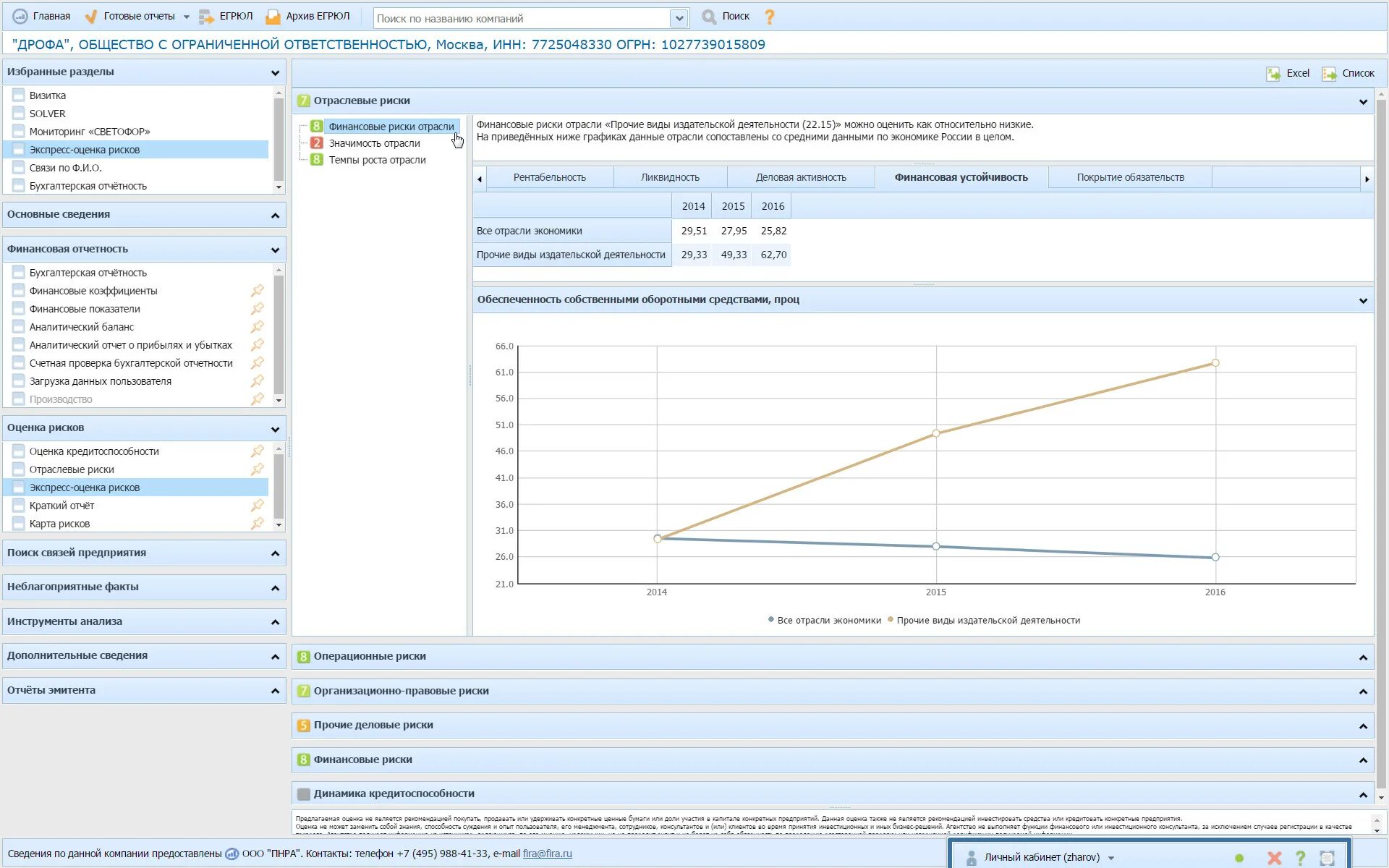Click the red X icon in Личный кабинет bar
This screenshot has height=868, width=1389.
(1274, 858)
